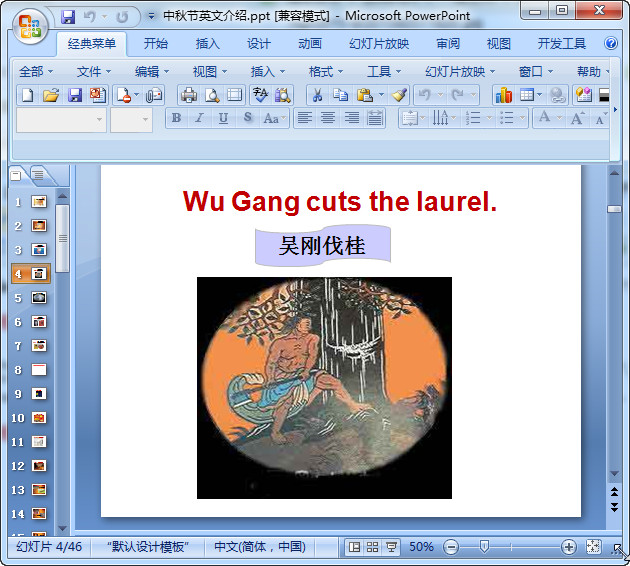This screenshot has width=630, height=566.
Task: Switch to the 开始 ribbon tab
Action: [156, 43]
